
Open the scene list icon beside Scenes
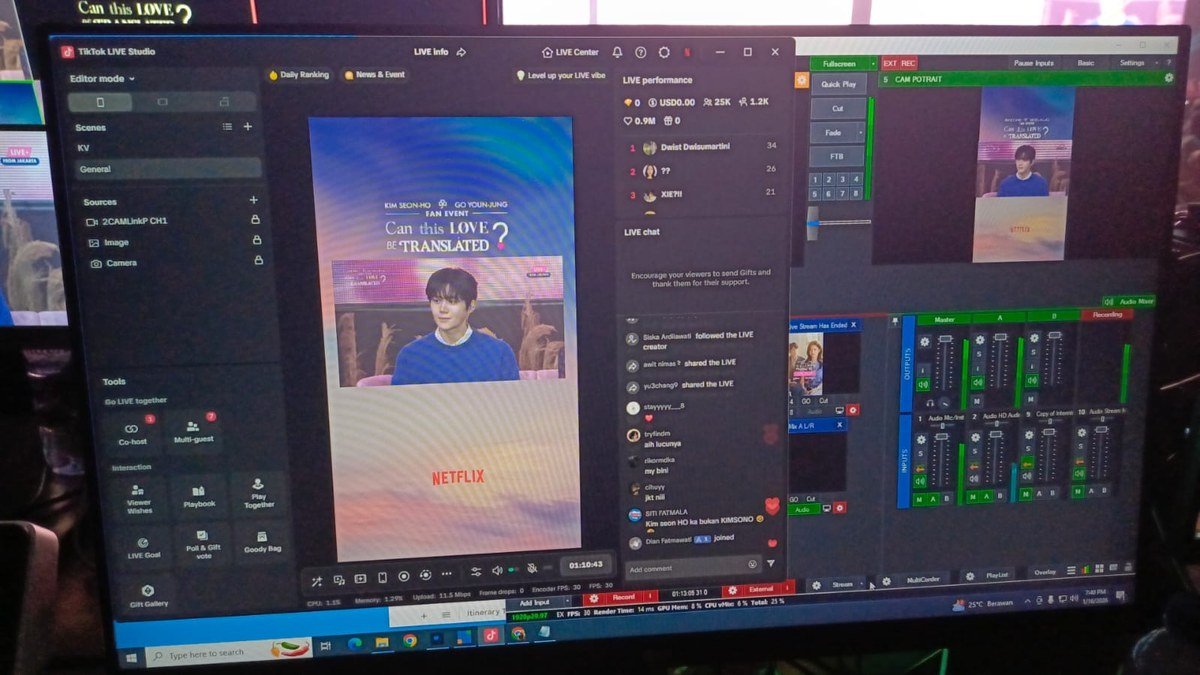[227, 127]
